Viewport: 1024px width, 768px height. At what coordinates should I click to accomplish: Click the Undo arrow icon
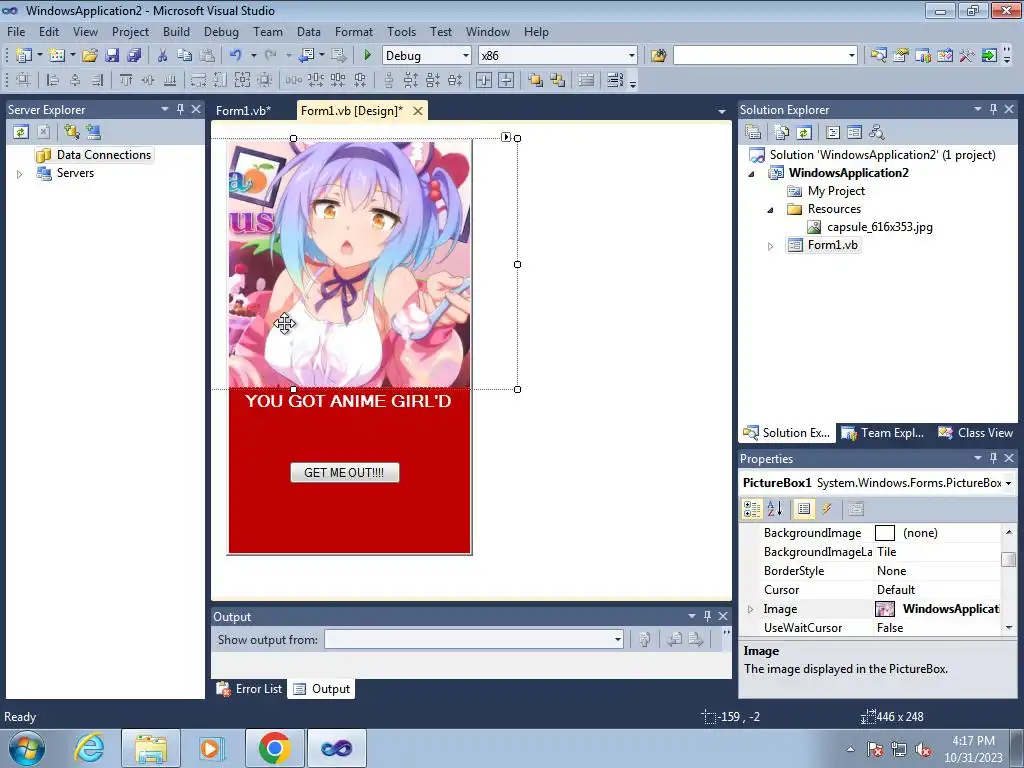point(235,56)
